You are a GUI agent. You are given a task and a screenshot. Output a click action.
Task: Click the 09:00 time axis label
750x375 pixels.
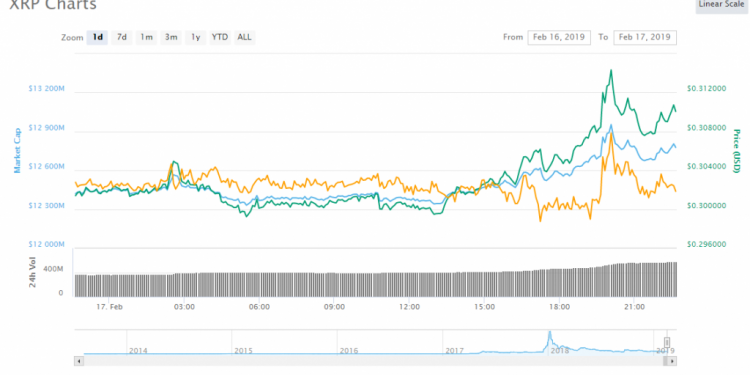click(x=334, y=307)
